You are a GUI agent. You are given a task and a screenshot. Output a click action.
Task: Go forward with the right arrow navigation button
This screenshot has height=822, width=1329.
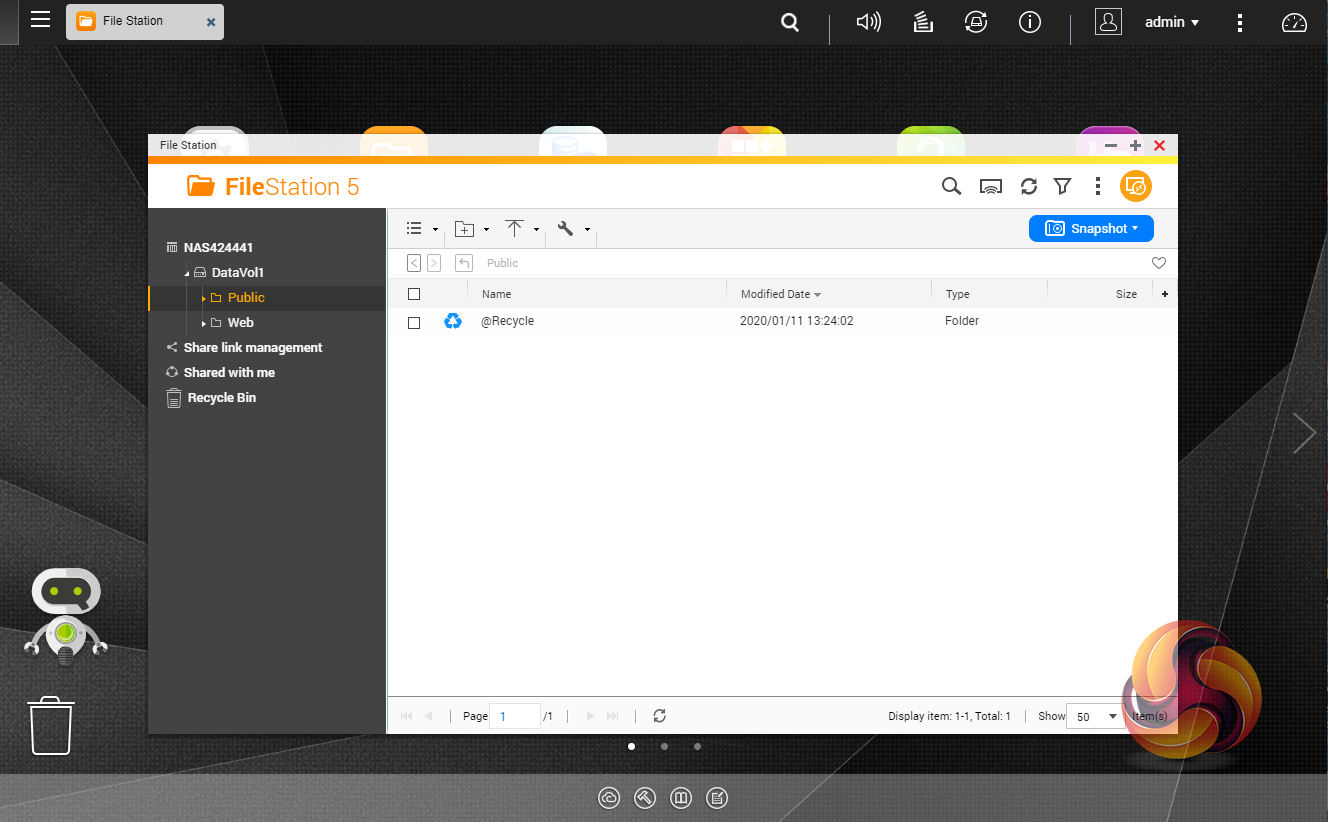coord(434,263)
